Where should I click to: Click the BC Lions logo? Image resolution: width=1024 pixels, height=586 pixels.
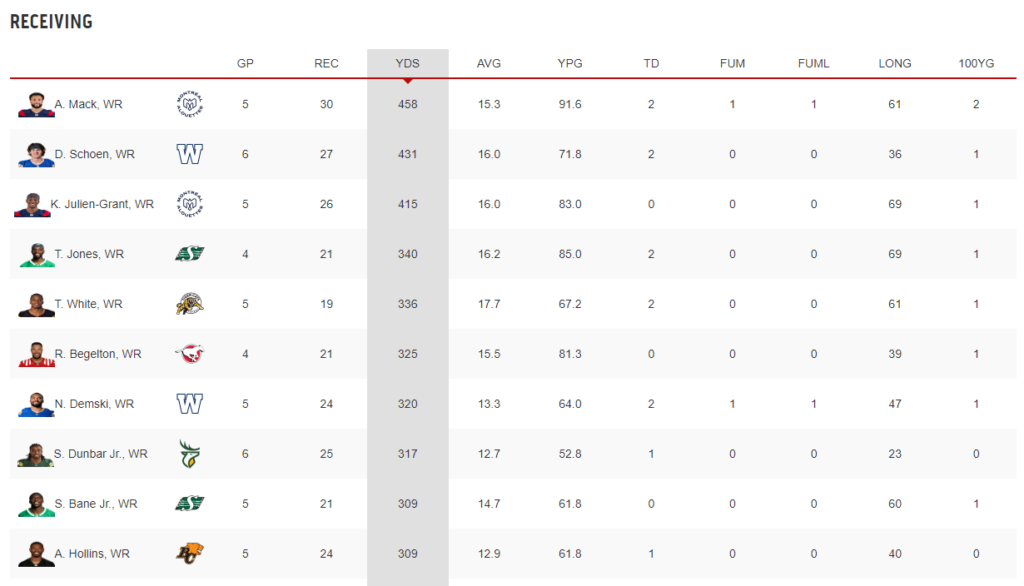click(x=189, y=554)
